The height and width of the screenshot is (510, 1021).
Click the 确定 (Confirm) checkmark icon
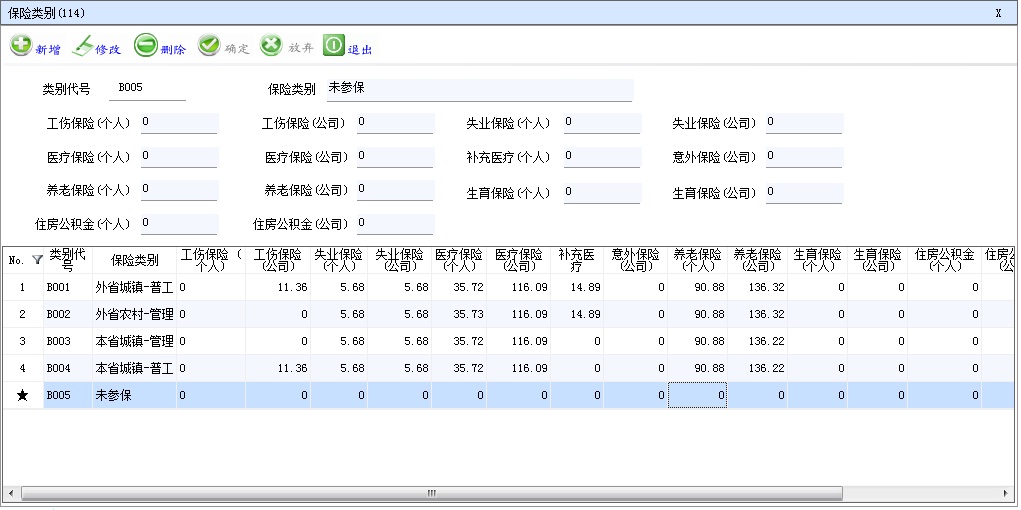[209, 46]
